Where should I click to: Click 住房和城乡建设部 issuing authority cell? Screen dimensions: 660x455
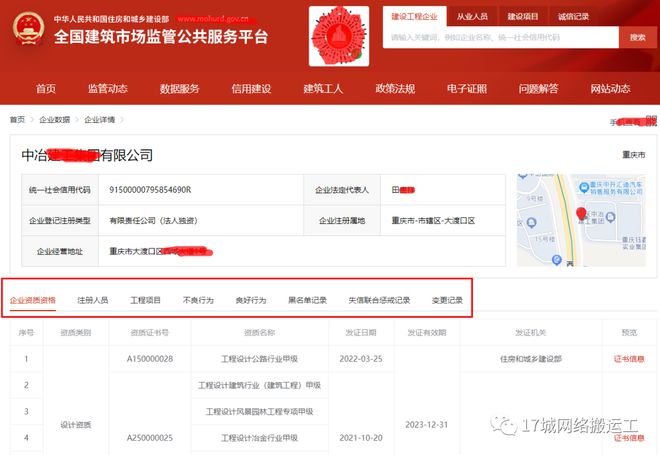(x=531, y=359)
